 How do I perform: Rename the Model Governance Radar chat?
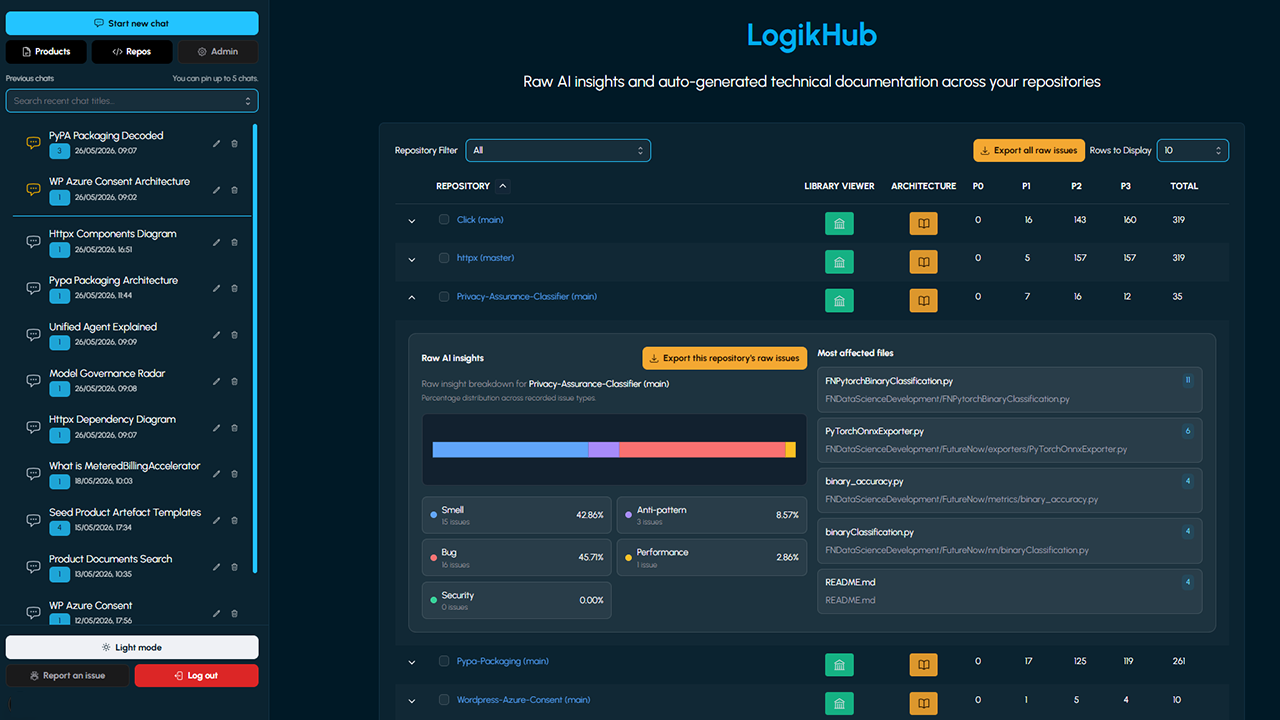217,382
